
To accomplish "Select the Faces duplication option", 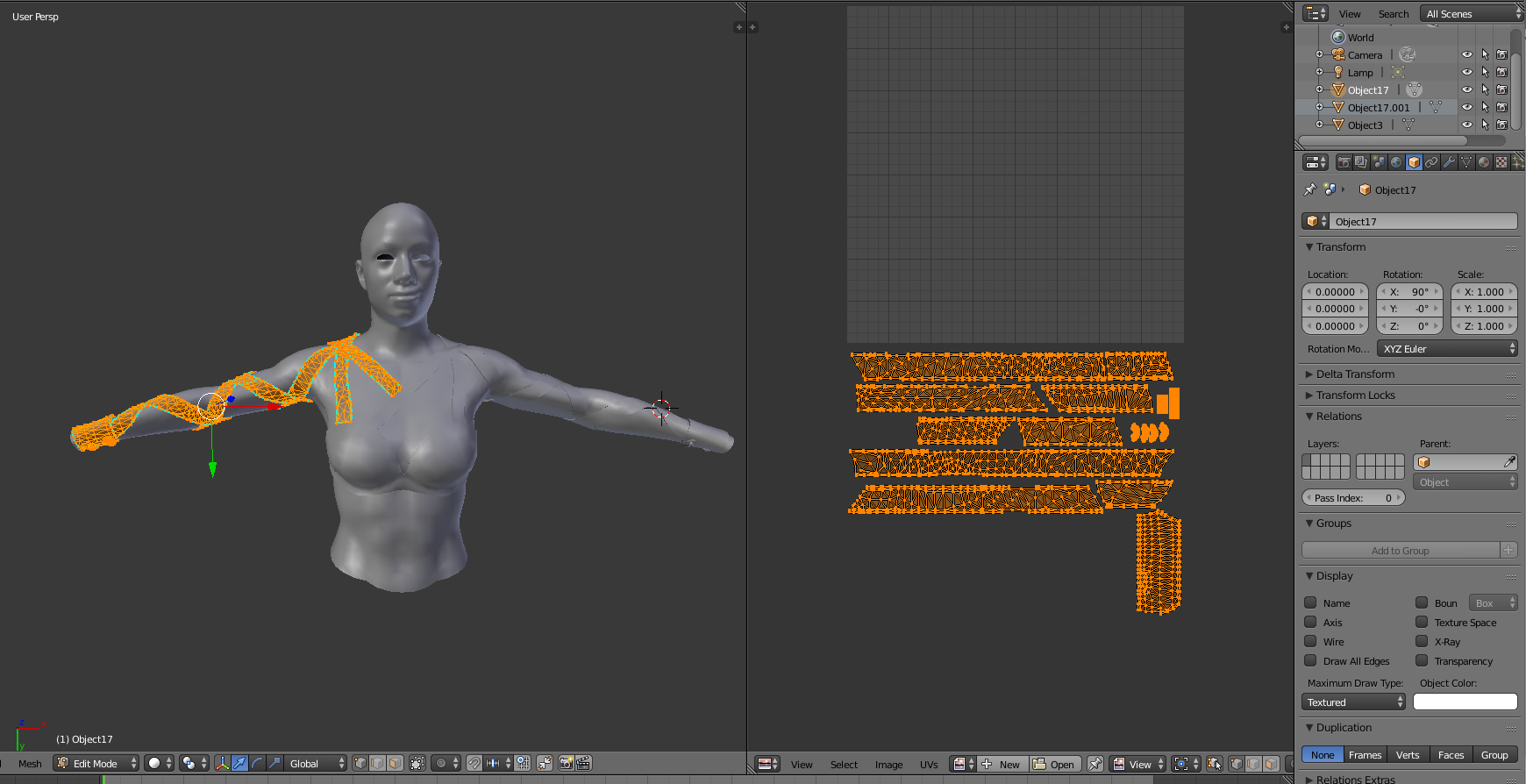I will pyautogui.click(x=1451, y=754).
